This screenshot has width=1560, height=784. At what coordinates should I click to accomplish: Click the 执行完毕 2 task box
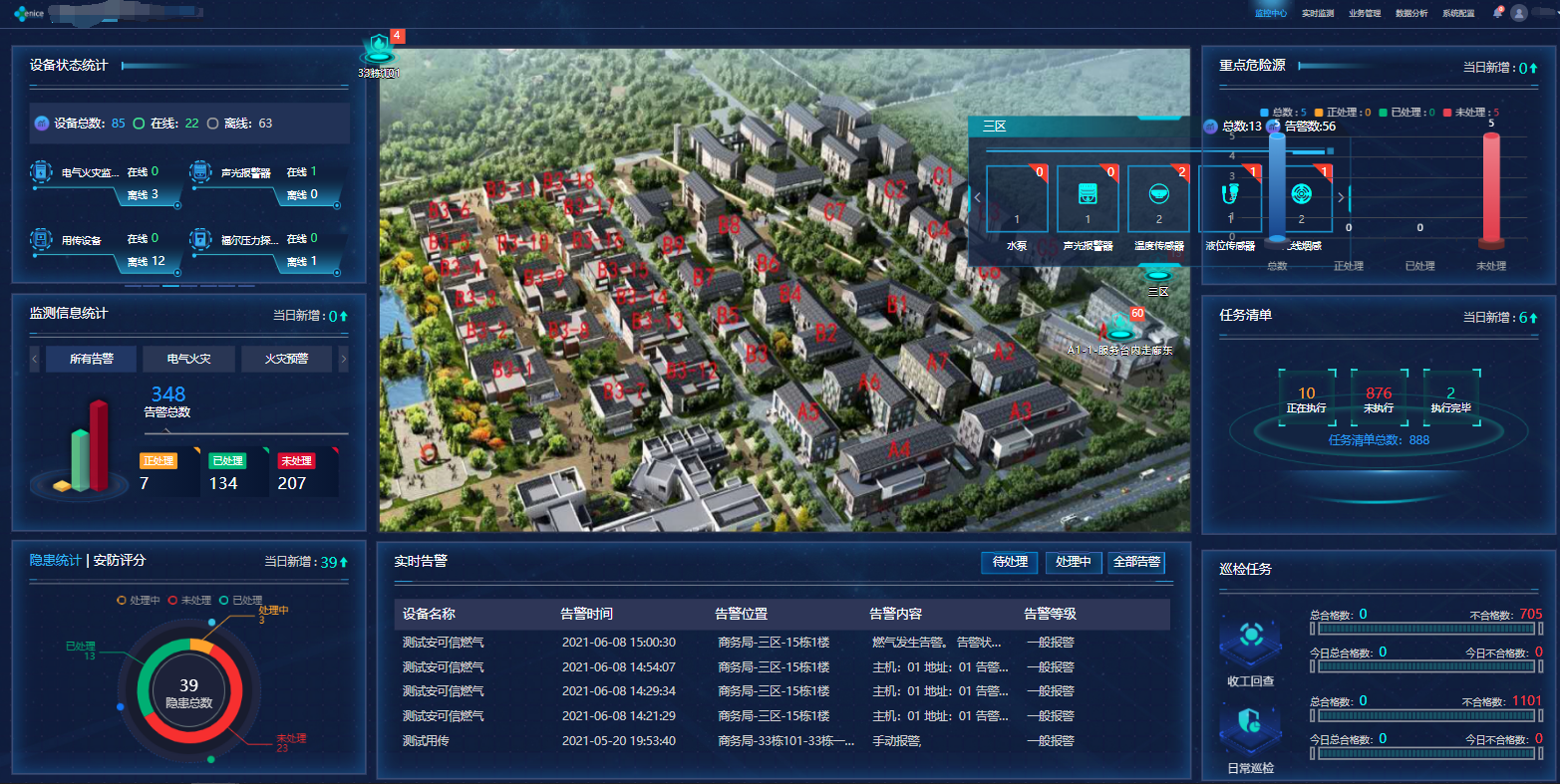click(1451, 397)
